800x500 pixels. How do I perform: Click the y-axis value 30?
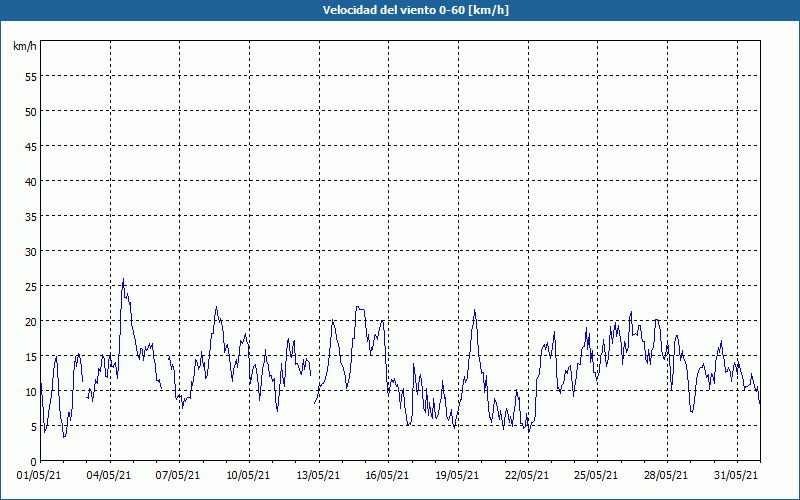(x=31, y=252)
